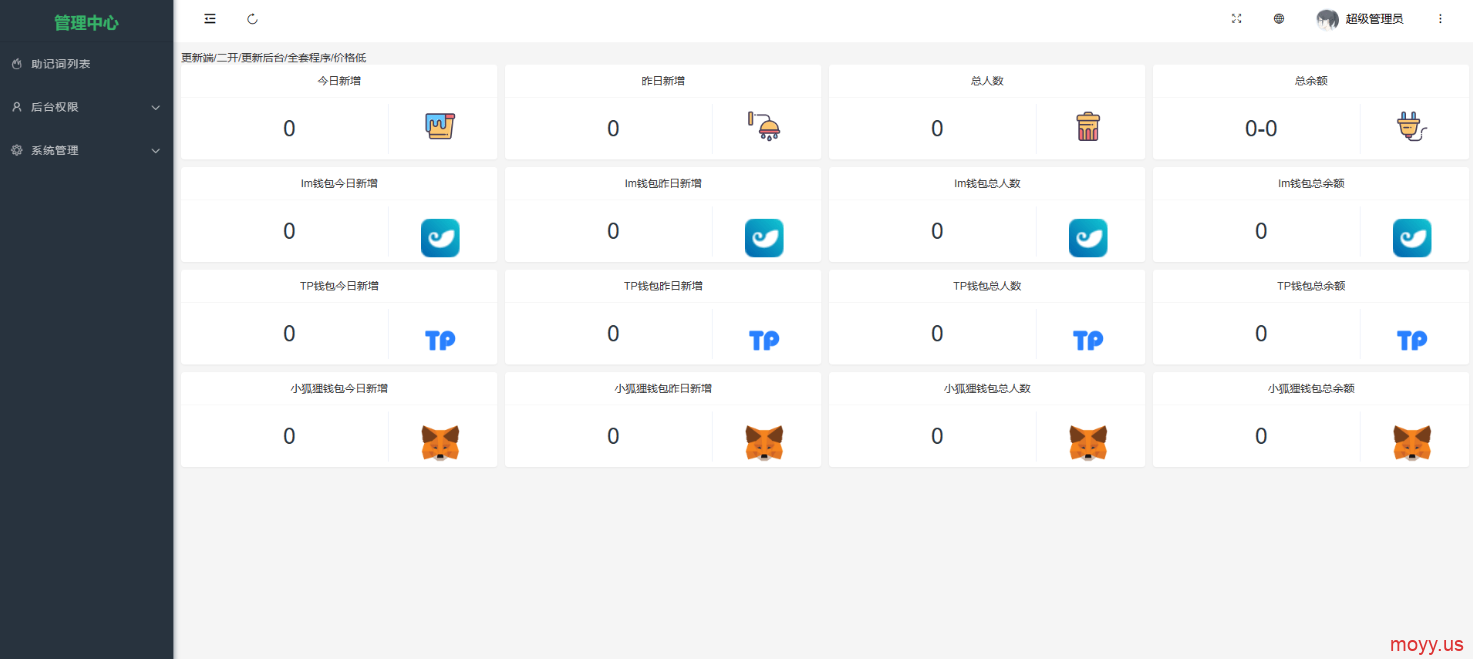
Task: Click MetaMask fox in 小狐狸钱包今日新增 card
Action: click(440, 442)
